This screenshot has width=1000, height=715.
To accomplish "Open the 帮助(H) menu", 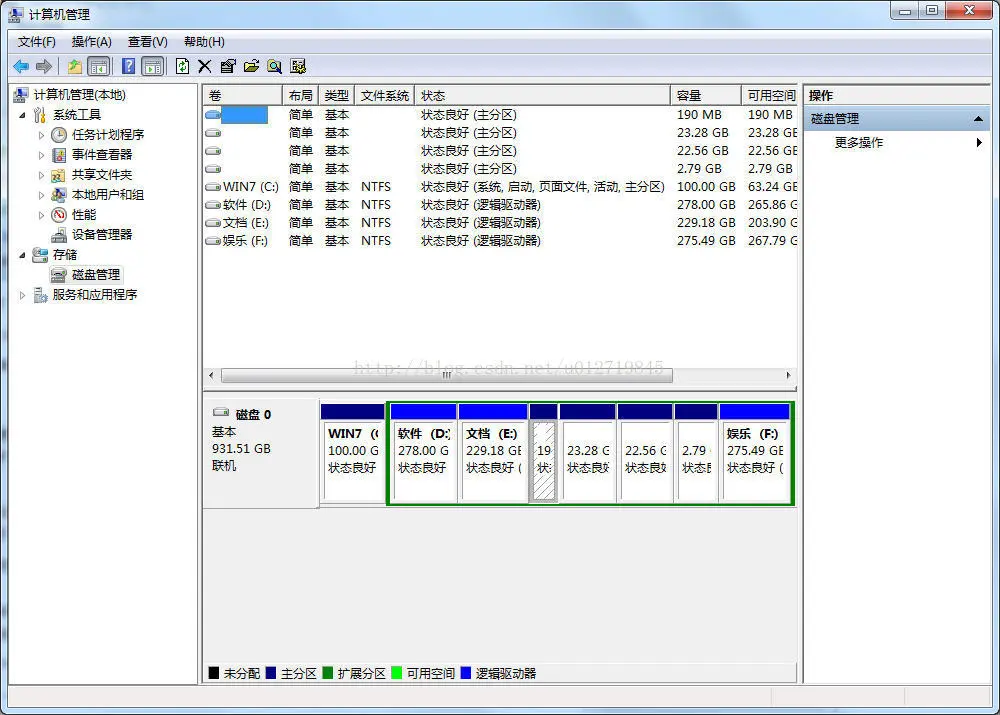I will tap(204, 42).
